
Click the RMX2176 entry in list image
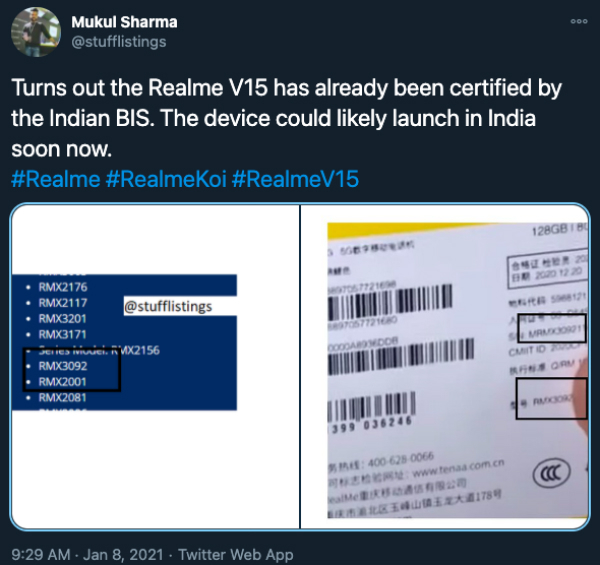pyautogui.click(x=63, y=287)
